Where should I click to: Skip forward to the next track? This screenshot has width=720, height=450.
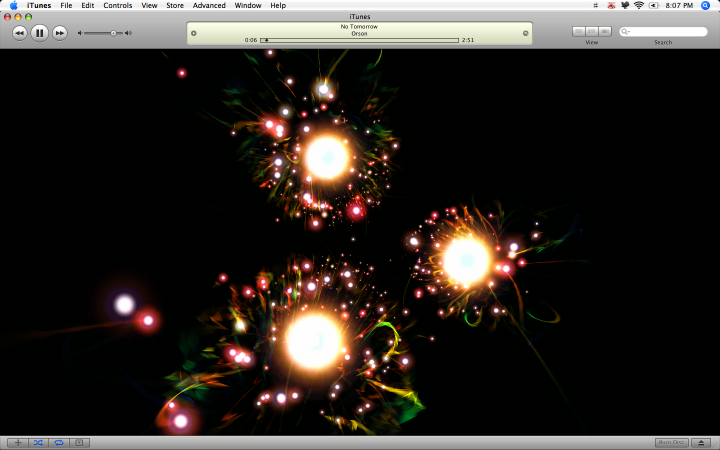(x=60, y=33)
